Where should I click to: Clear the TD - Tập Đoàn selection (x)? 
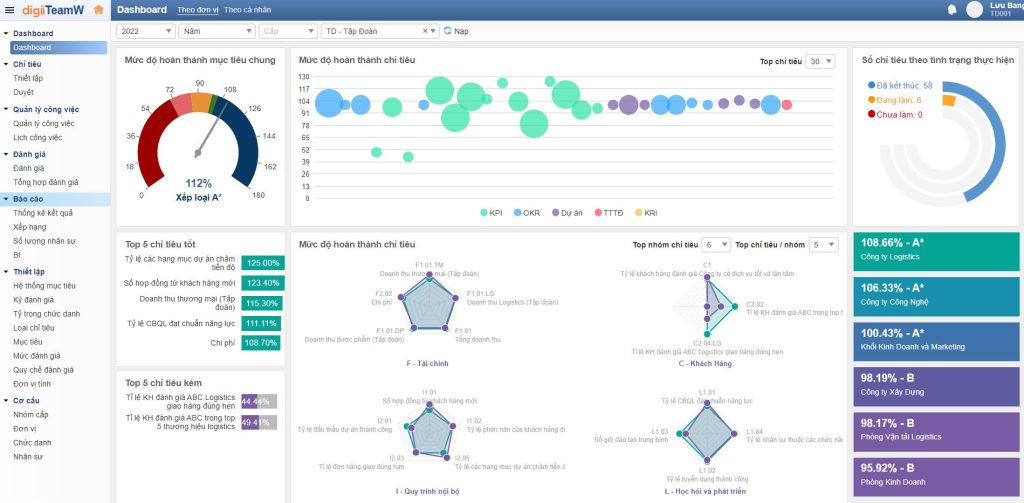(x=425, y=31)
